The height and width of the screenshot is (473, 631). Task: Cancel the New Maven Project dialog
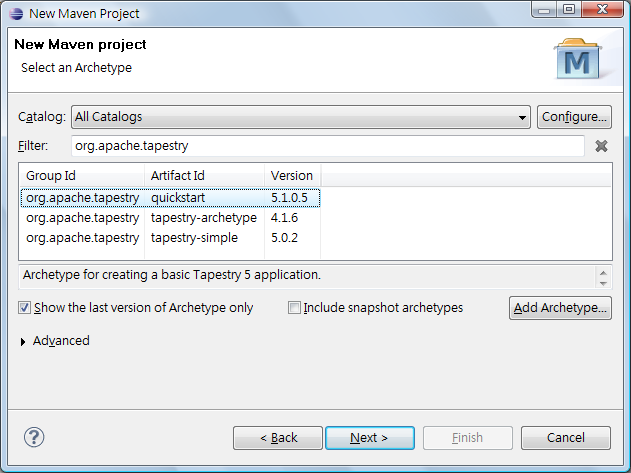pos(565,438)
